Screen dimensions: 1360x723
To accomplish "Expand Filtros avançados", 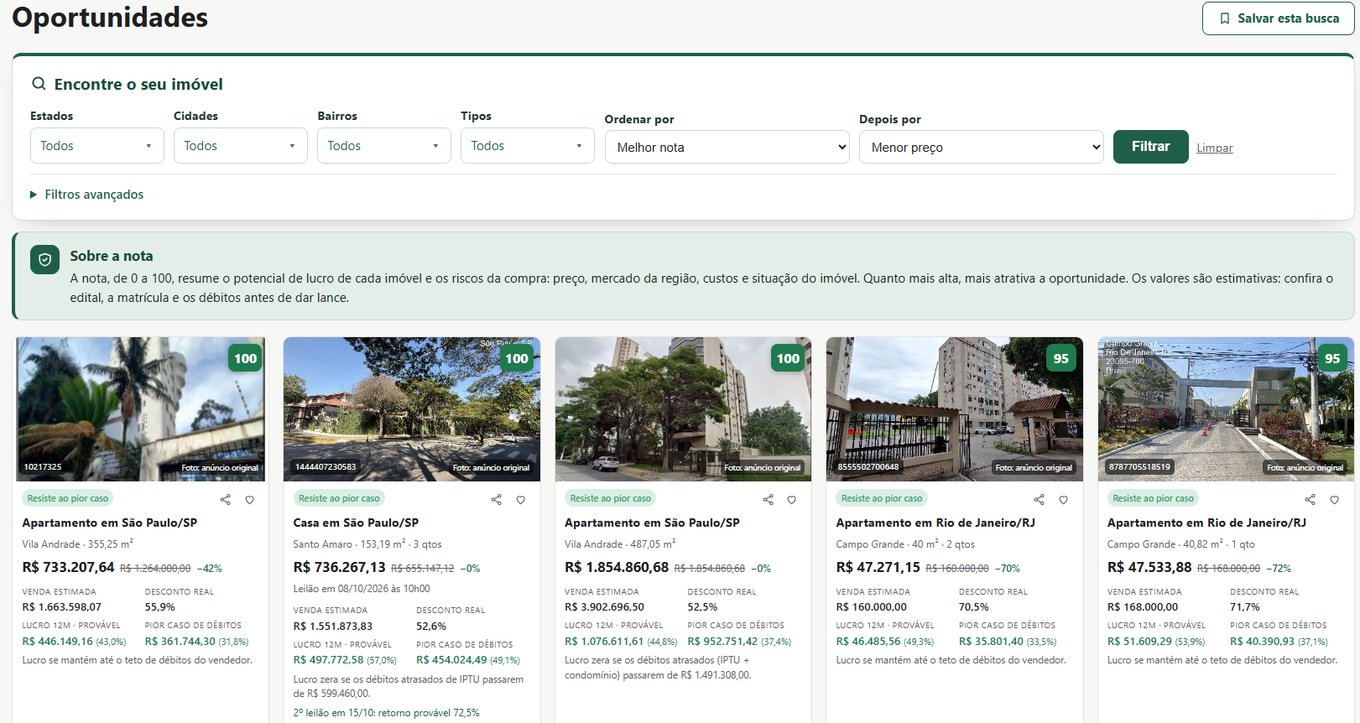I will pyautogui.click(x=87, y=194).
